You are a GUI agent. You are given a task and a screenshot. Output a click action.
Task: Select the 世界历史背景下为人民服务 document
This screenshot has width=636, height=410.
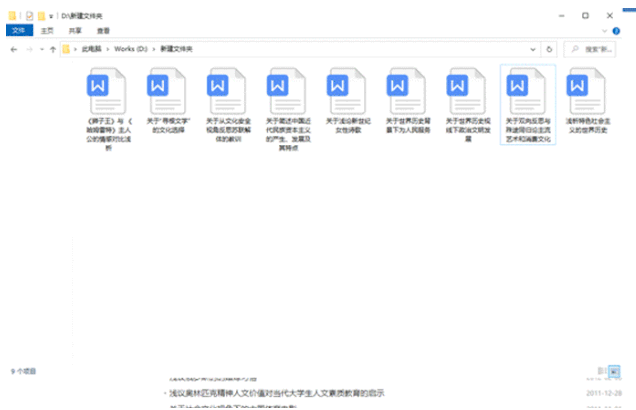click(408, 100)
